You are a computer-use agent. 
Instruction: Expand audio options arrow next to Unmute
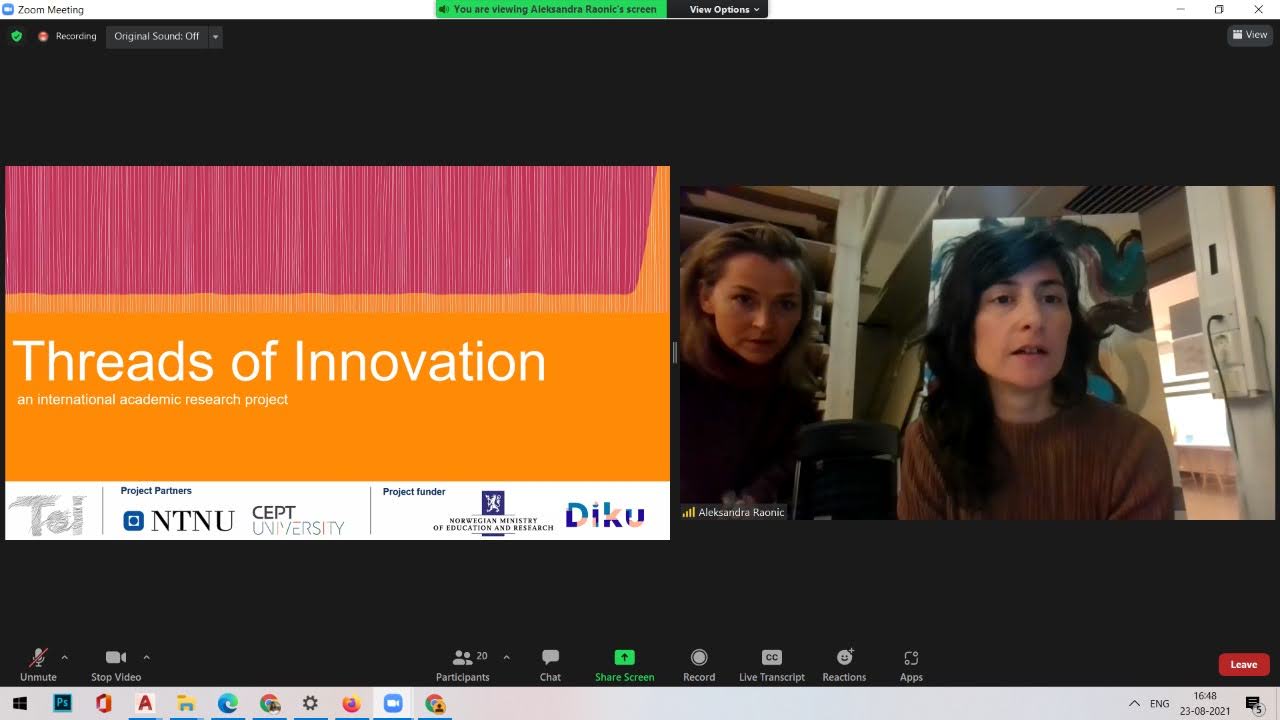click(65, 657)
